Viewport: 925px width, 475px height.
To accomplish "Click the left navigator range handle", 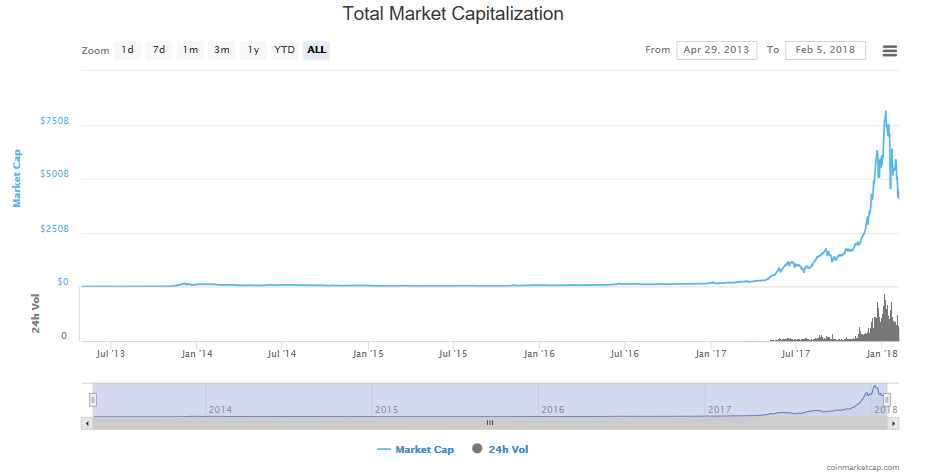I will click(x=93, y=399).
